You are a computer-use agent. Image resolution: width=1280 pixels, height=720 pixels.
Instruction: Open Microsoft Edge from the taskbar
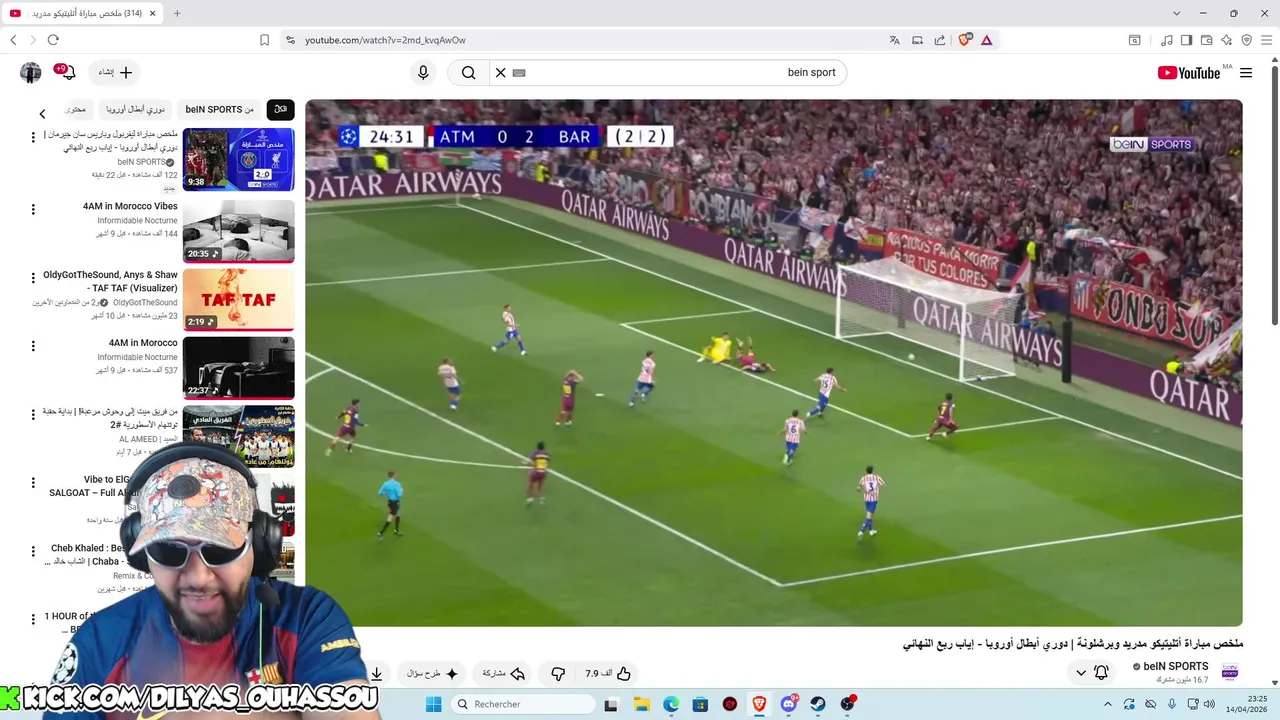coord(671,704)
